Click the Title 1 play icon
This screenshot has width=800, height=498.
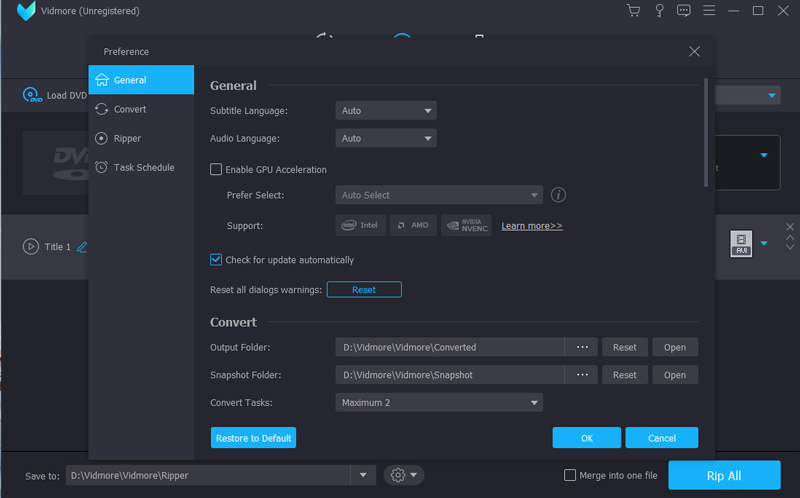[x=31, y=246]
